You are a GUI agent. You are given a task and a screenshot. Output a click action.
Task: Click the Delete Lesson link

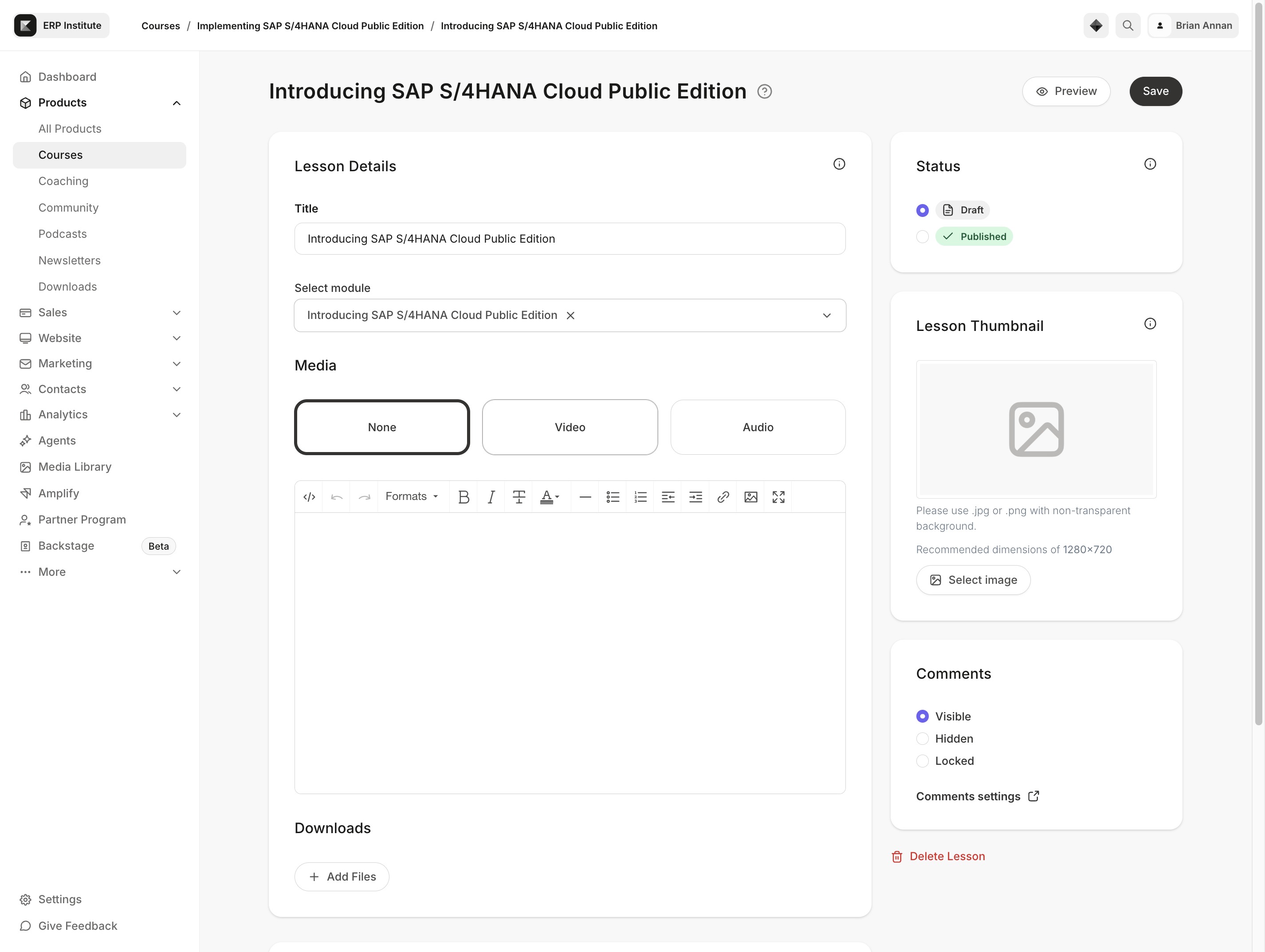[x=939, y=857]
